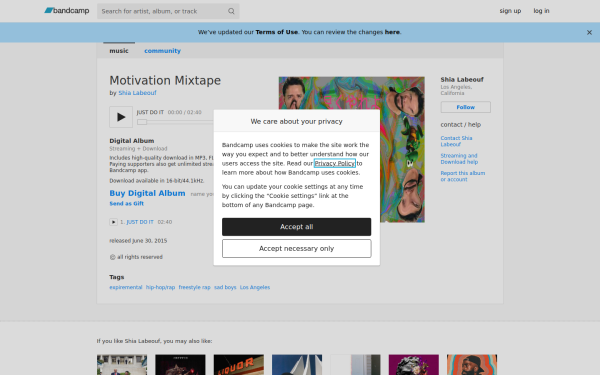Open the Los Angeles tag
Screen dimensions: 600x375
coord(255,287)
